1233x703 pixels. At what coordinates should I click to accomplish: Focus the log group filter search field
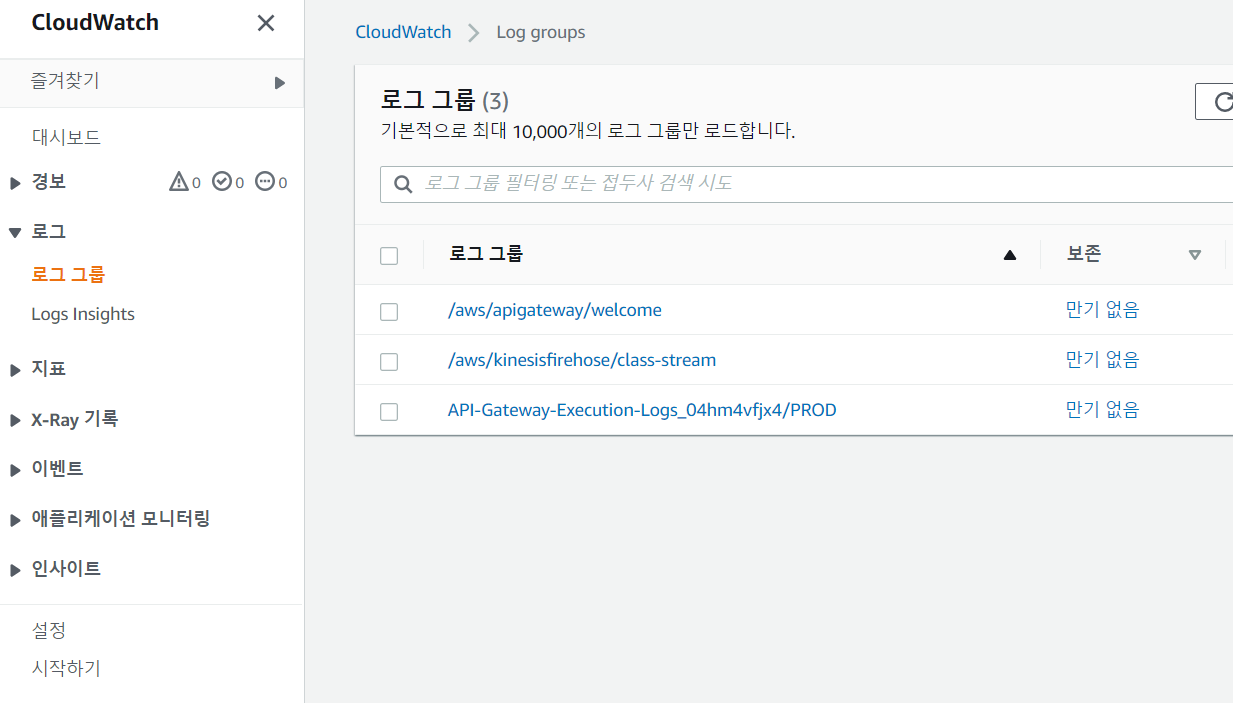pos(806,184)
